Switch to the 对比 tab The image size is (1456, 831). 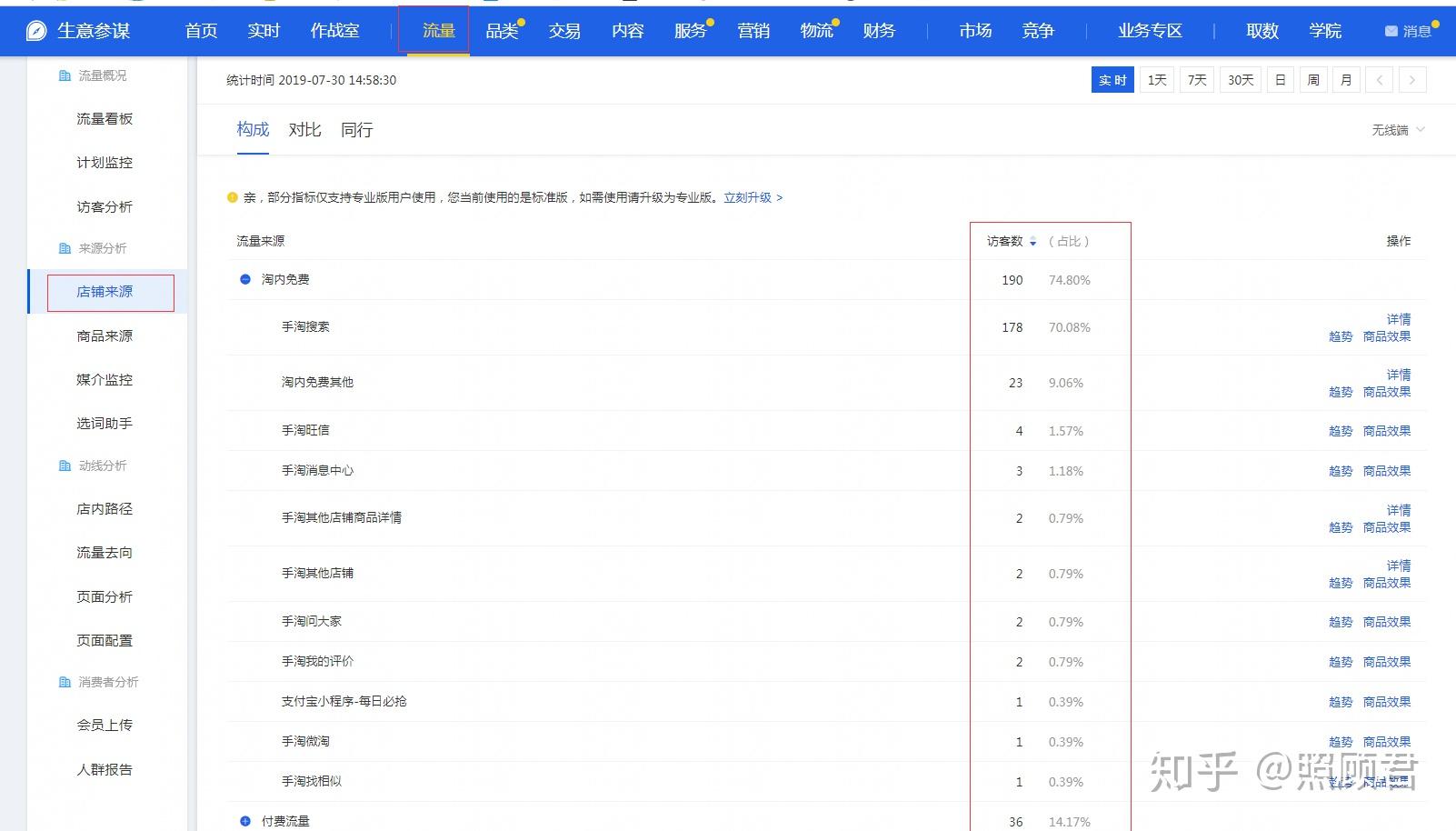coord(304,129)
